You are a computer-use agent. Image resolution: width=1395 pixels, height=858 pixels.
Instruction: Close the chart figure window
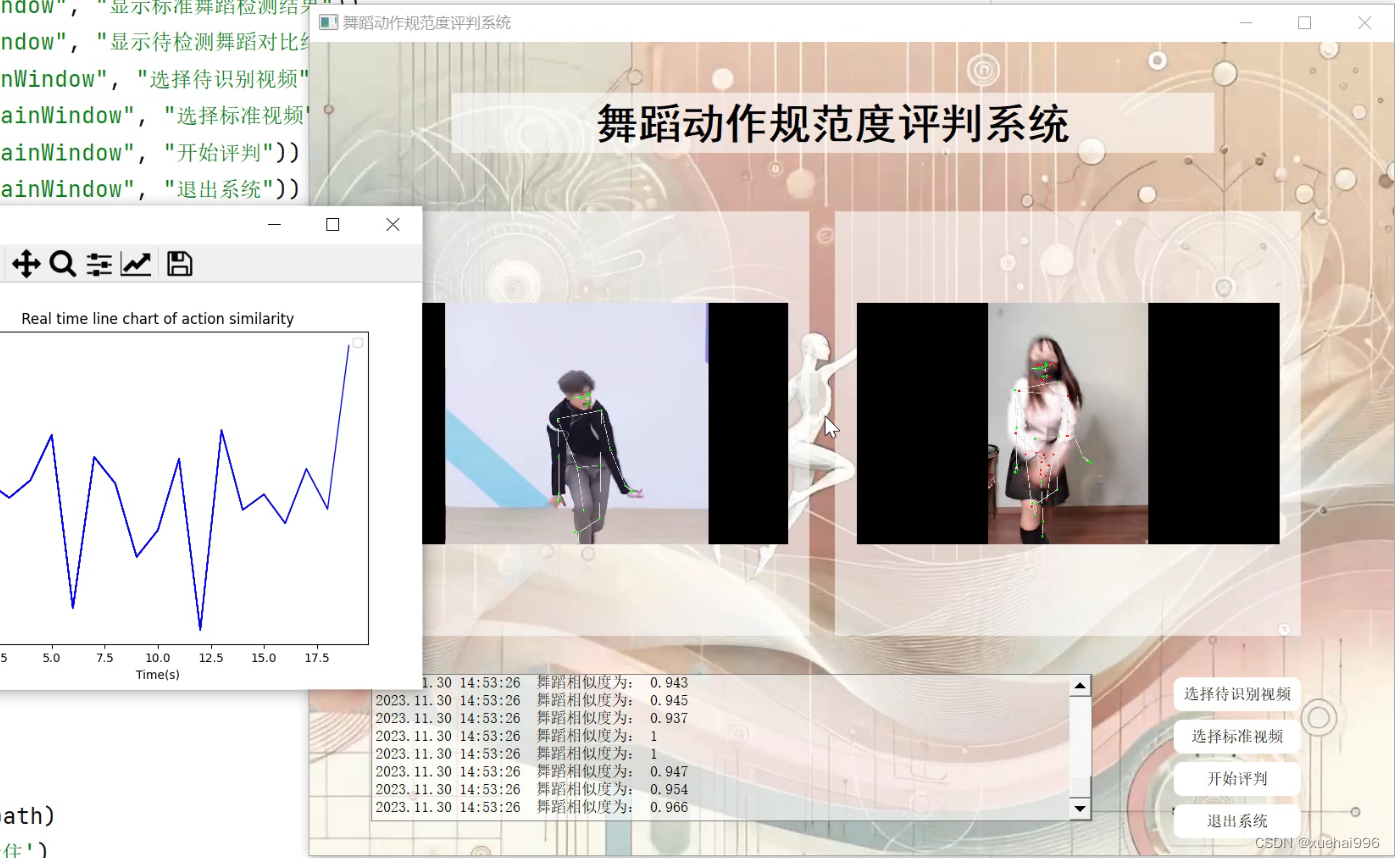(x=393, y=225)
